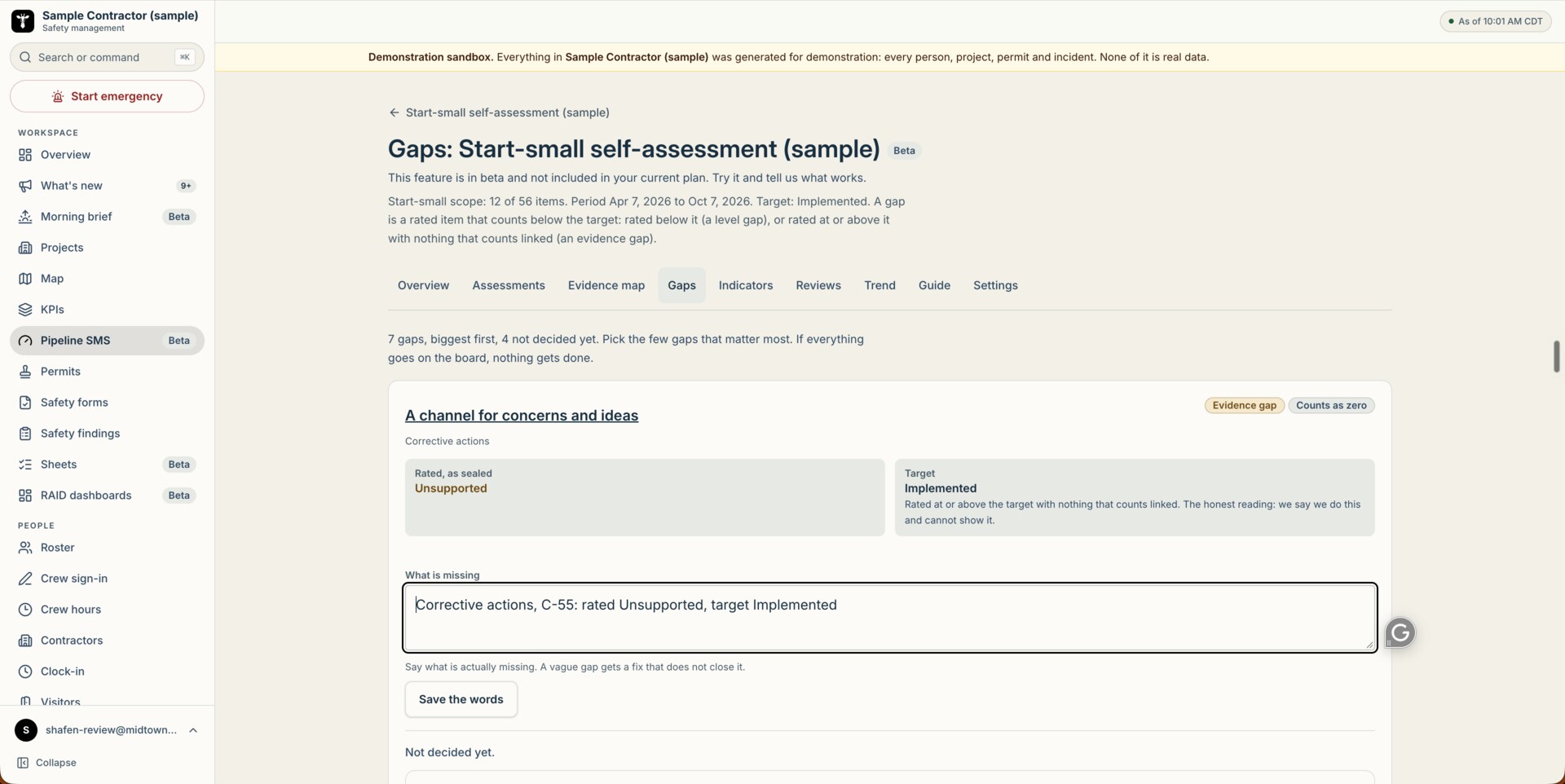Screen dimensions: 1565x784
Task: Select the Permits stamp icon
Action: (25, 372)
